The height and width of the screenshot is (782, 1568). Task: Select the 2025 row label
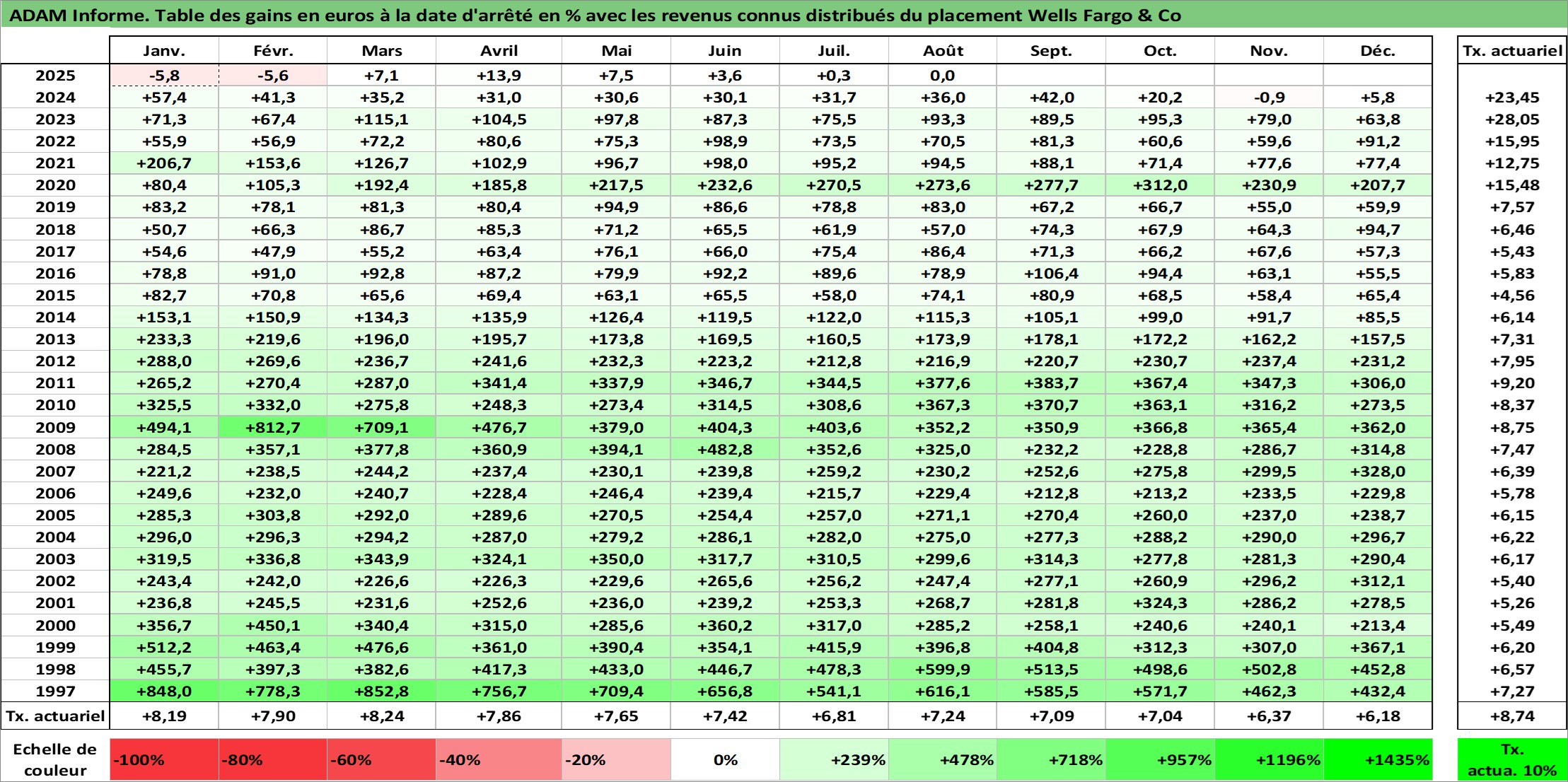(55, 76)
